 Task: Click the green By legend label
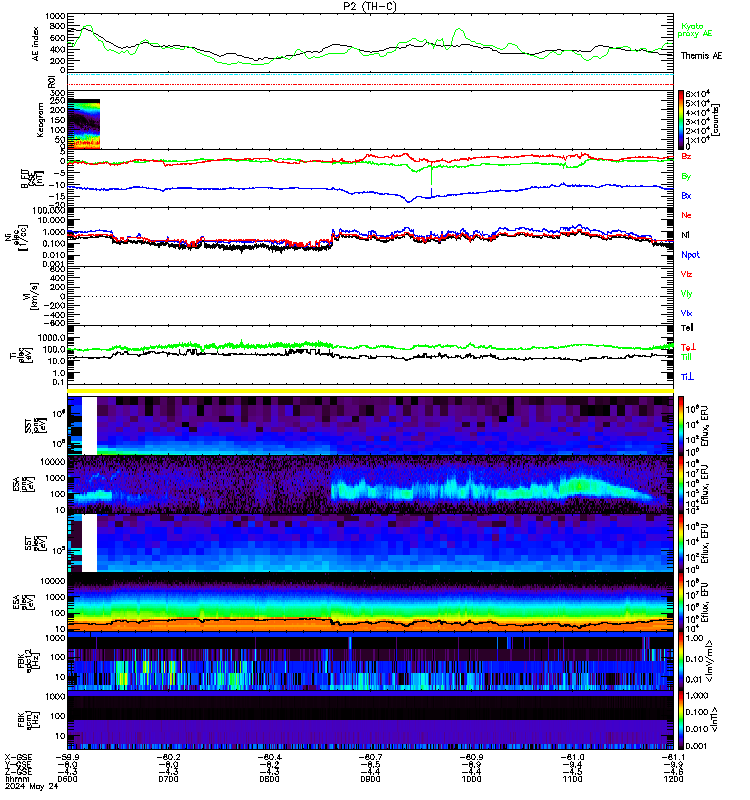[x=686, y=176]
